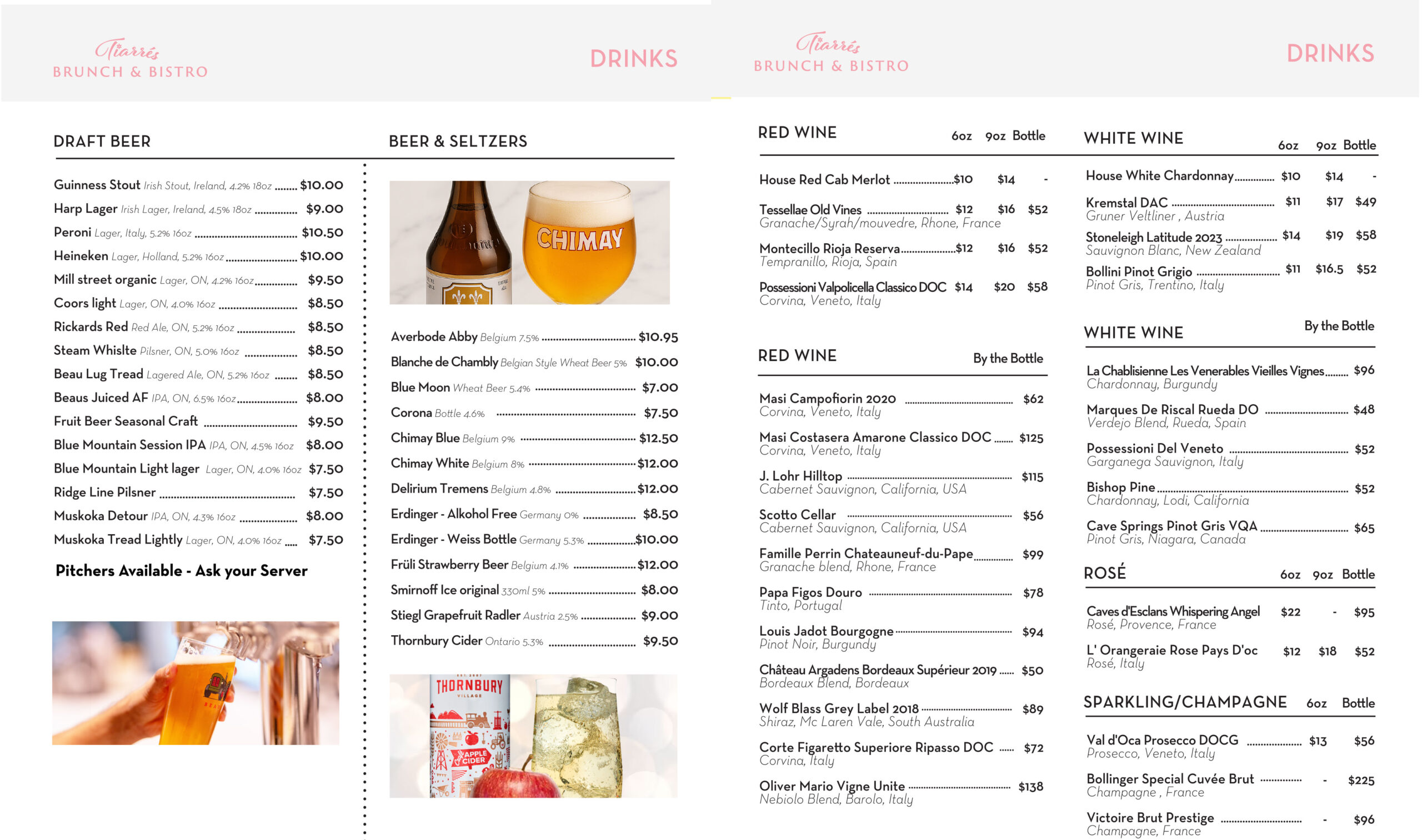Select House White Chardonnay entry
The image size is (1422, 840).
(1231, 176)
